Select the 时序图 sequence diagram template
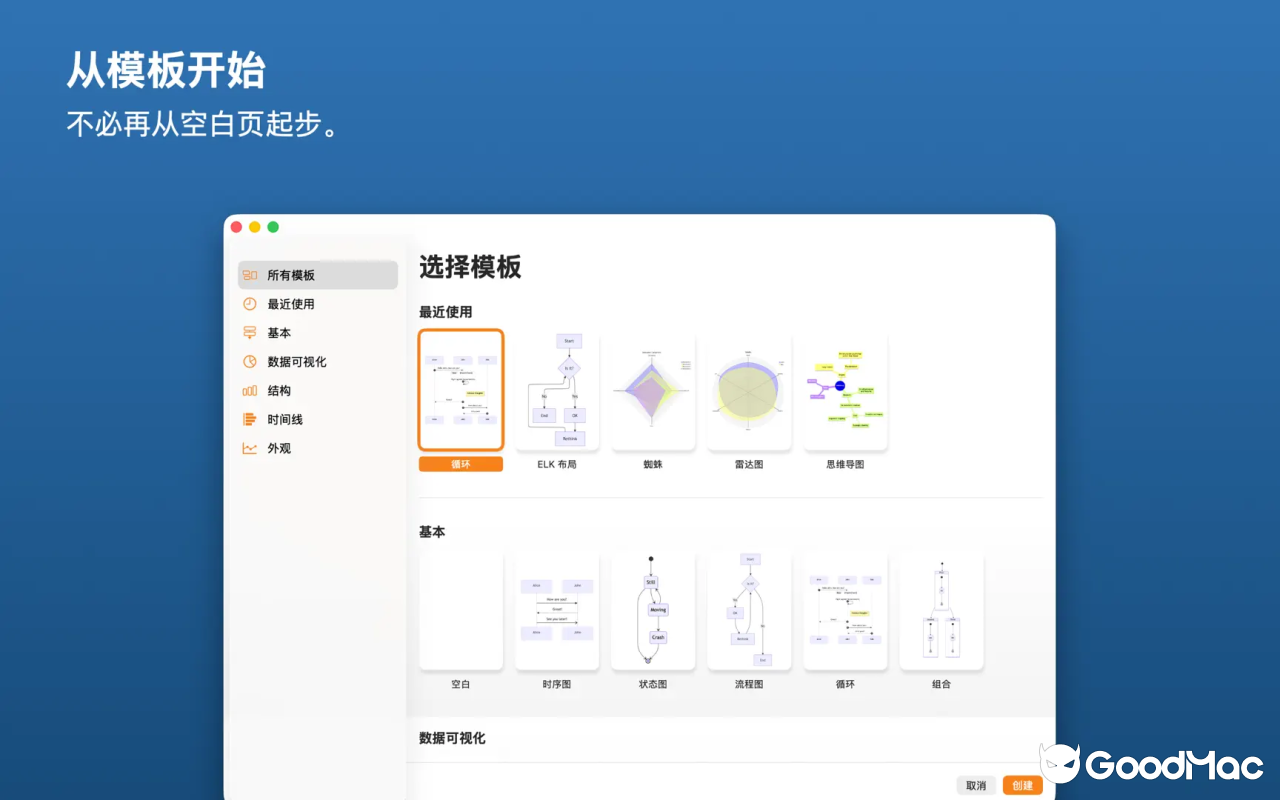 pyautogui.click(x=557, y=611)
